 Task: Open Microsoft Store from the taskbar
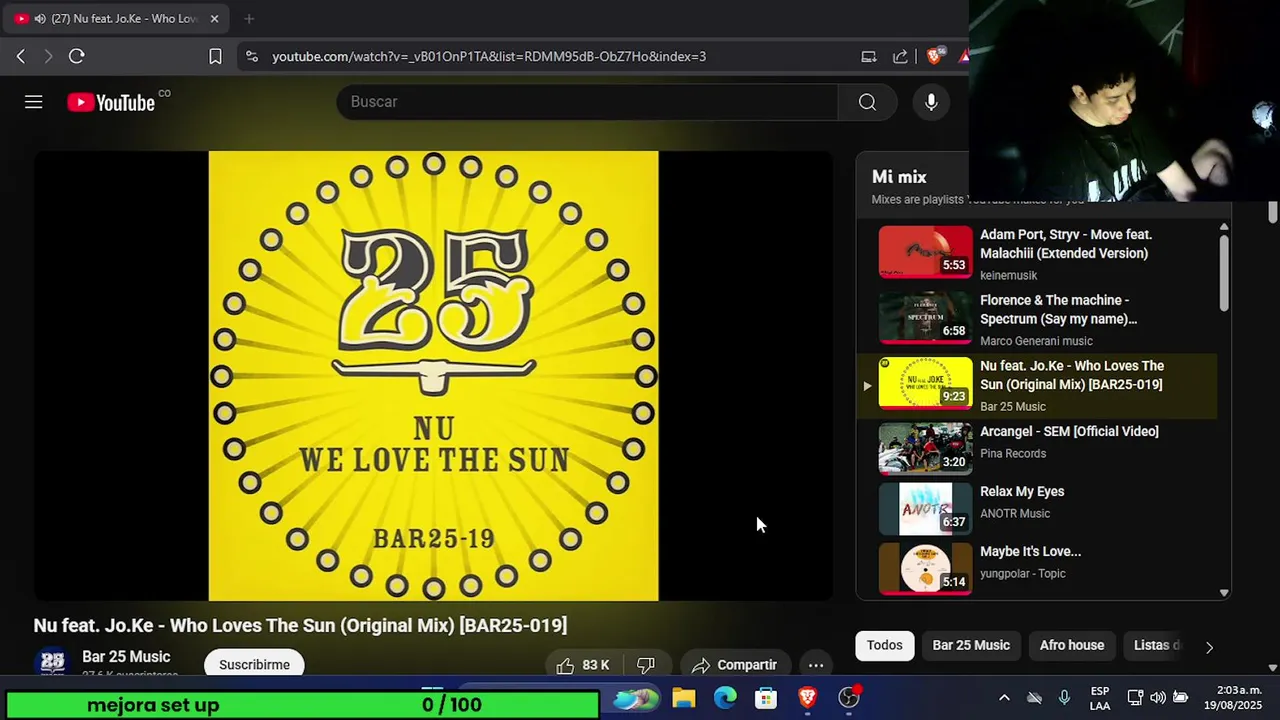coord(766,698)
